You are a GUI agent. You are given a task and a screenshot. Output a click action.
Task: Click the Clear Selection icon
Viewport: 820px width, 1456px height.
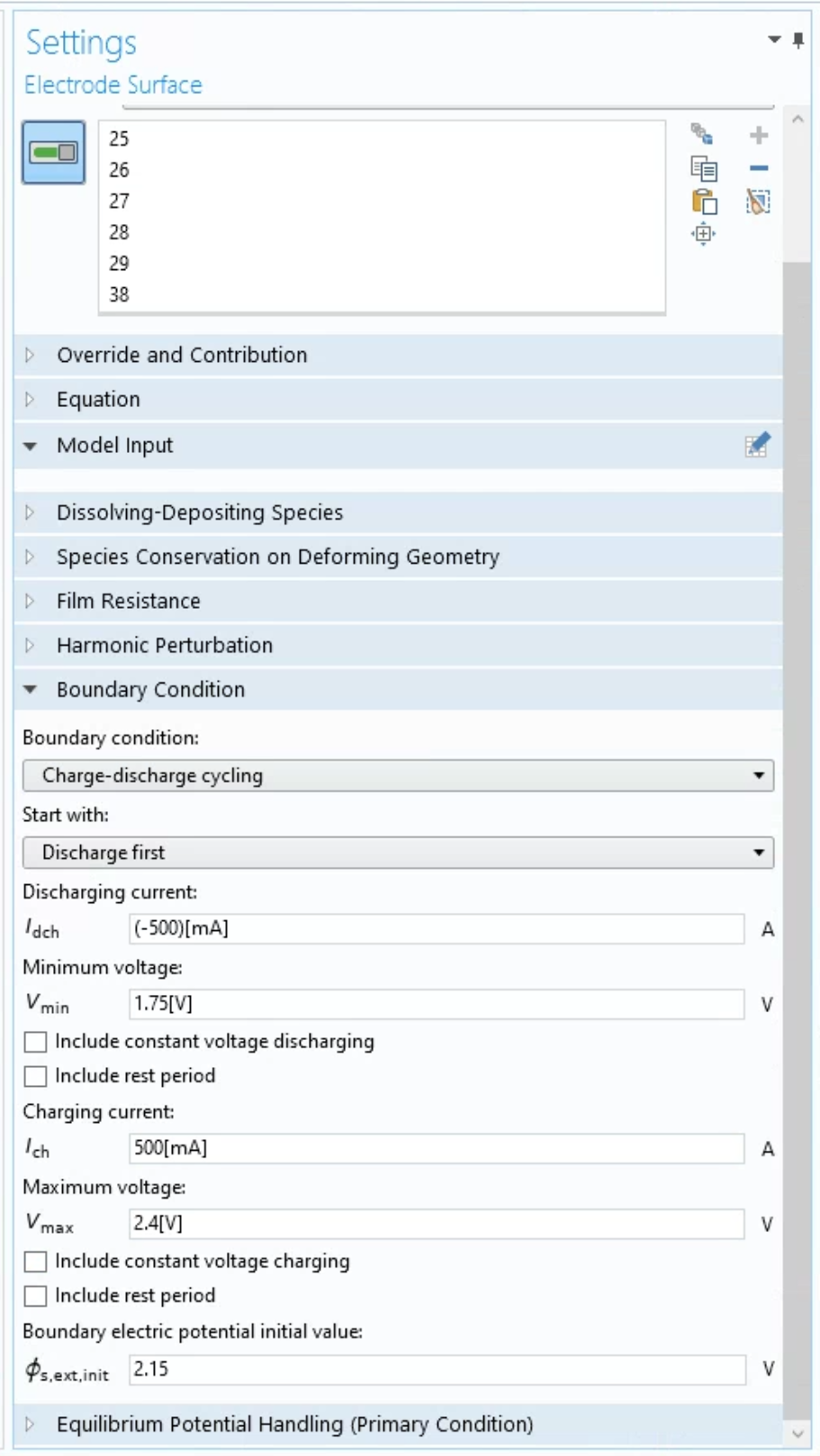pos(758,202)
